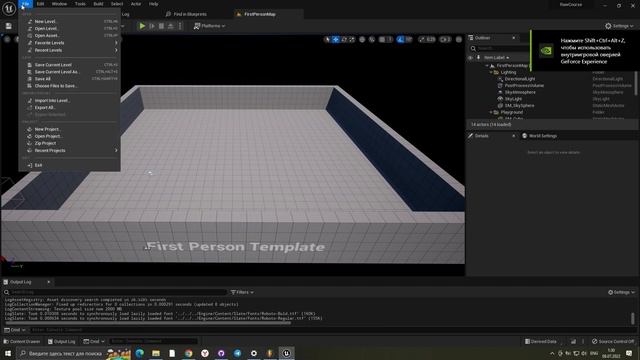Select PostProcessVolume in the Outliner

[524, 86]
